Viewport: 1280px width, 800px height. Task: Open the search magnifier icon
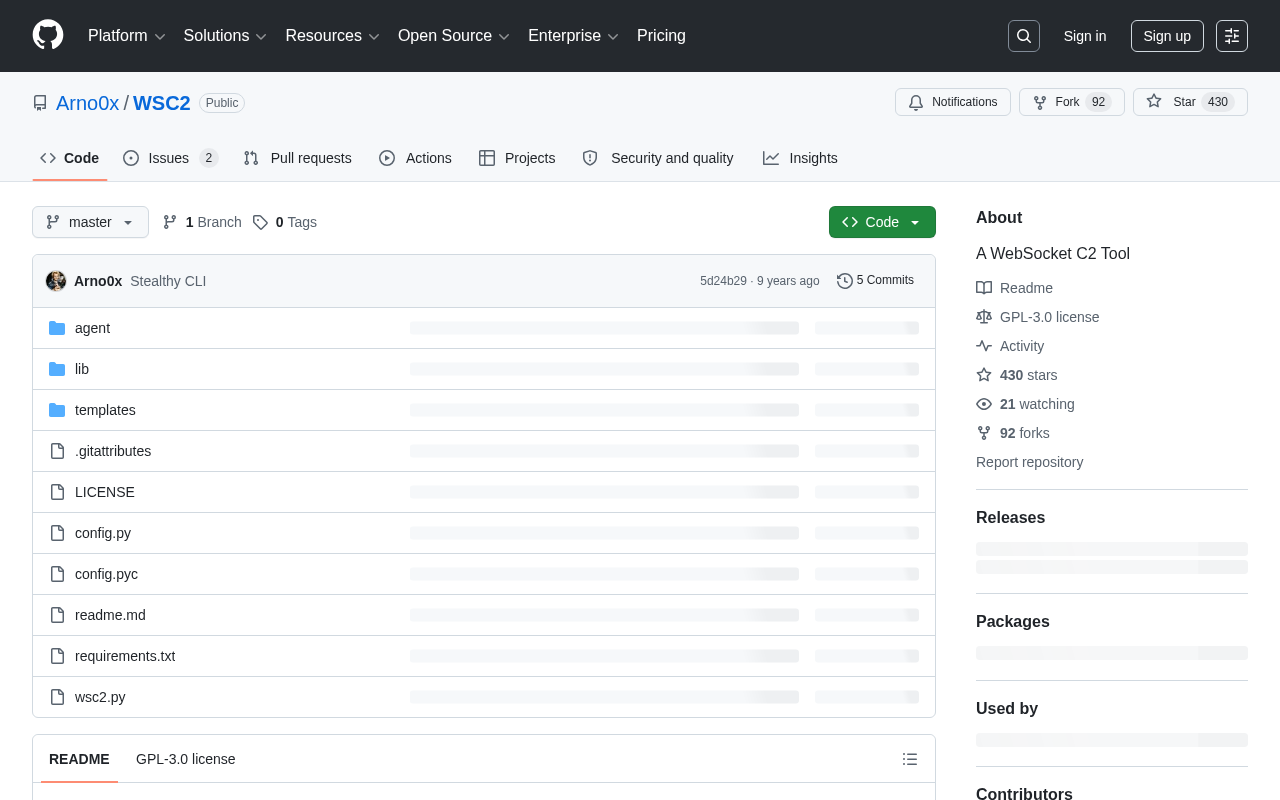1024,36
